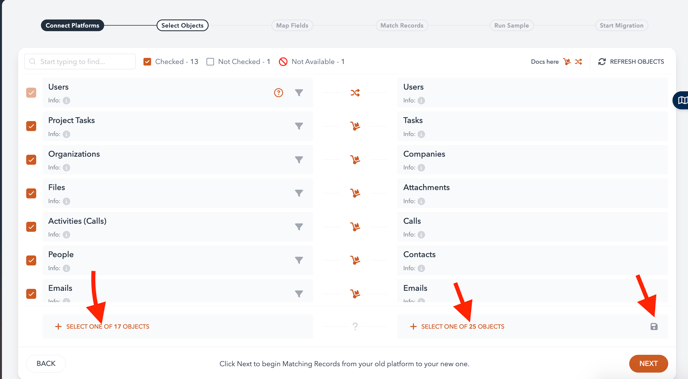Image resolution: width=688 pixels, height=379 pixels.
Task: Go to Start Migration step
Action: point(621,25)
